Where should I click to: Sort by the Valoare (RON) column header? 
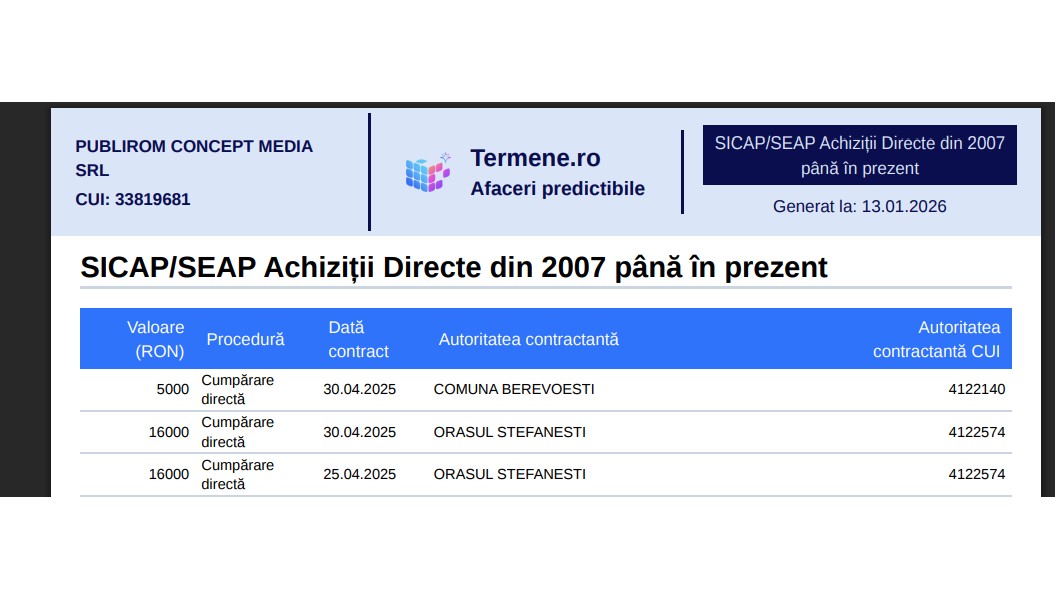click(x=158, y=339)
